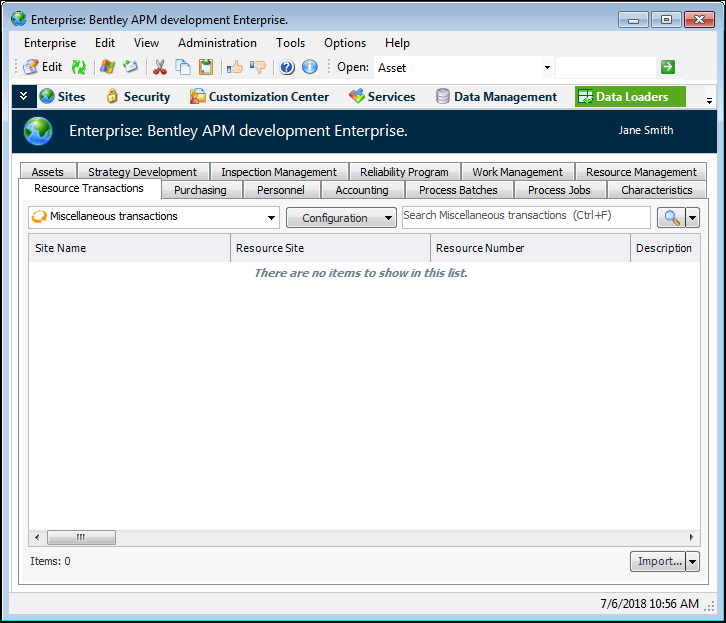726x623 pixels.
Task: Sort by Description column header
Action: (x=665, y=248)
